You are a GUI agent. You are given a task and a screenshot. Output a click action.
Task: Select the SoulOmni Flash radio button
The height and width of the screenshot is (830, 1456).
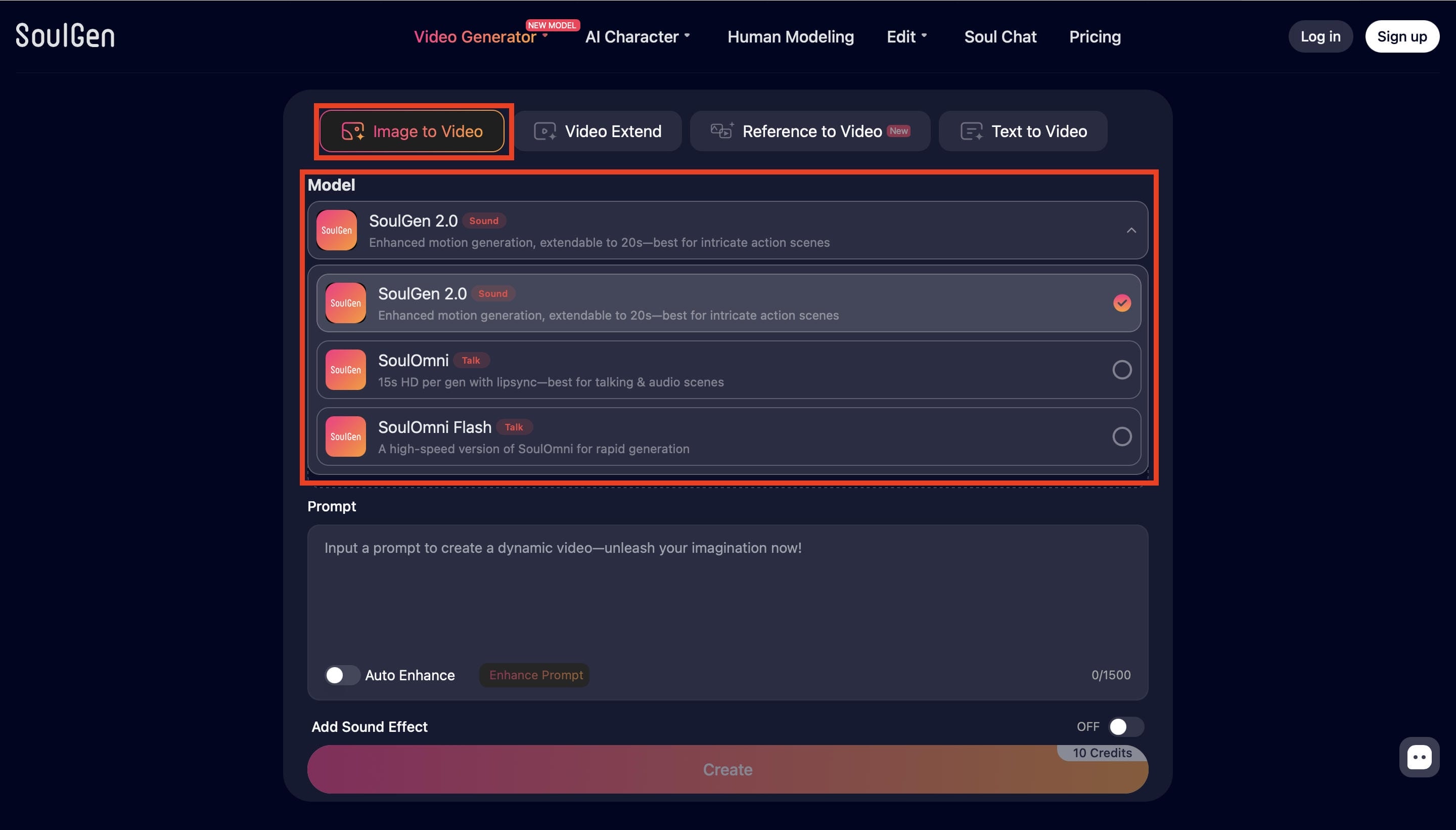[1122, 436]
